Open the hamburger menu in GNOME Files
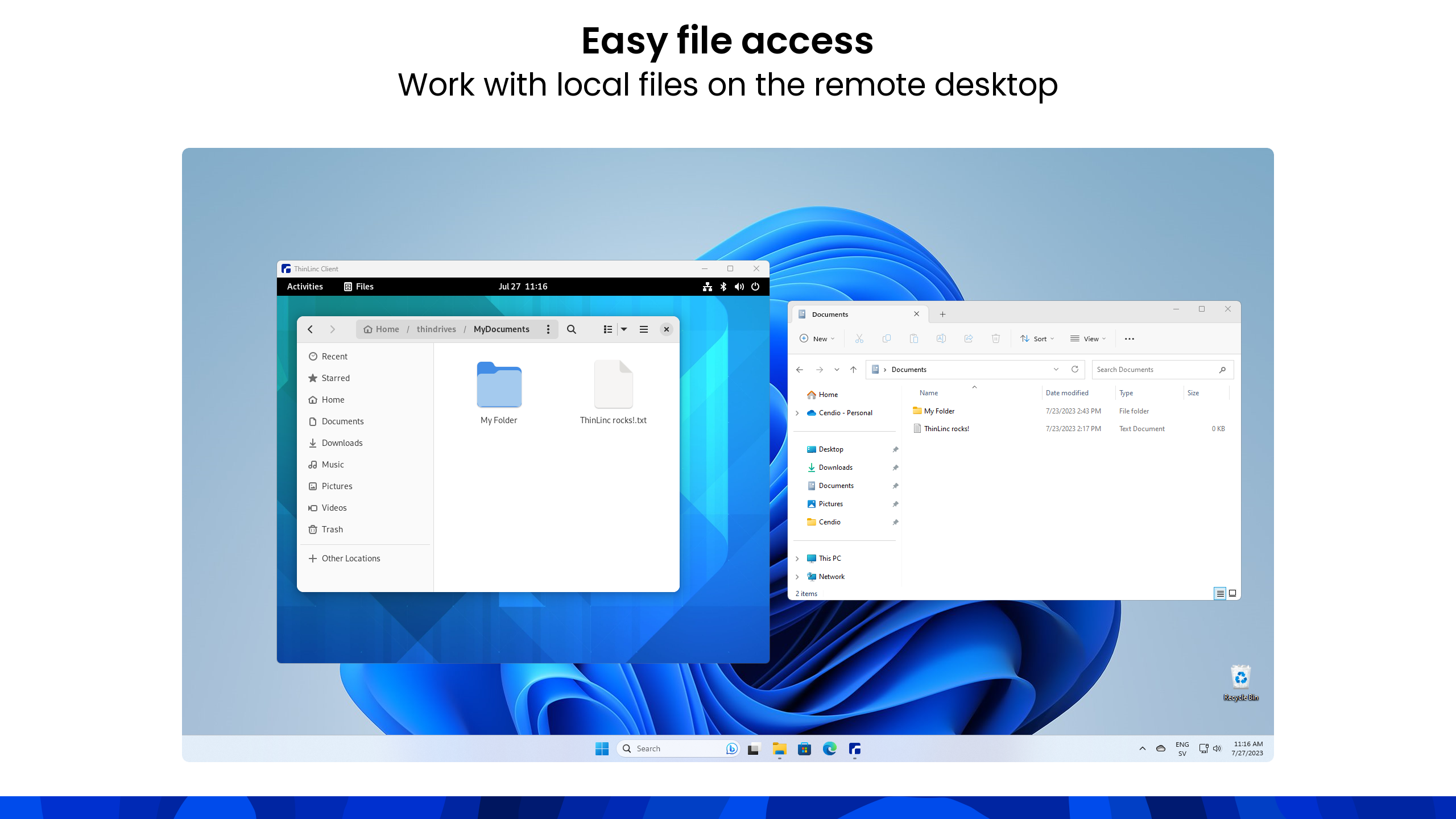The width and height of the screenshot is (1456, 819). tap(644, 329)
